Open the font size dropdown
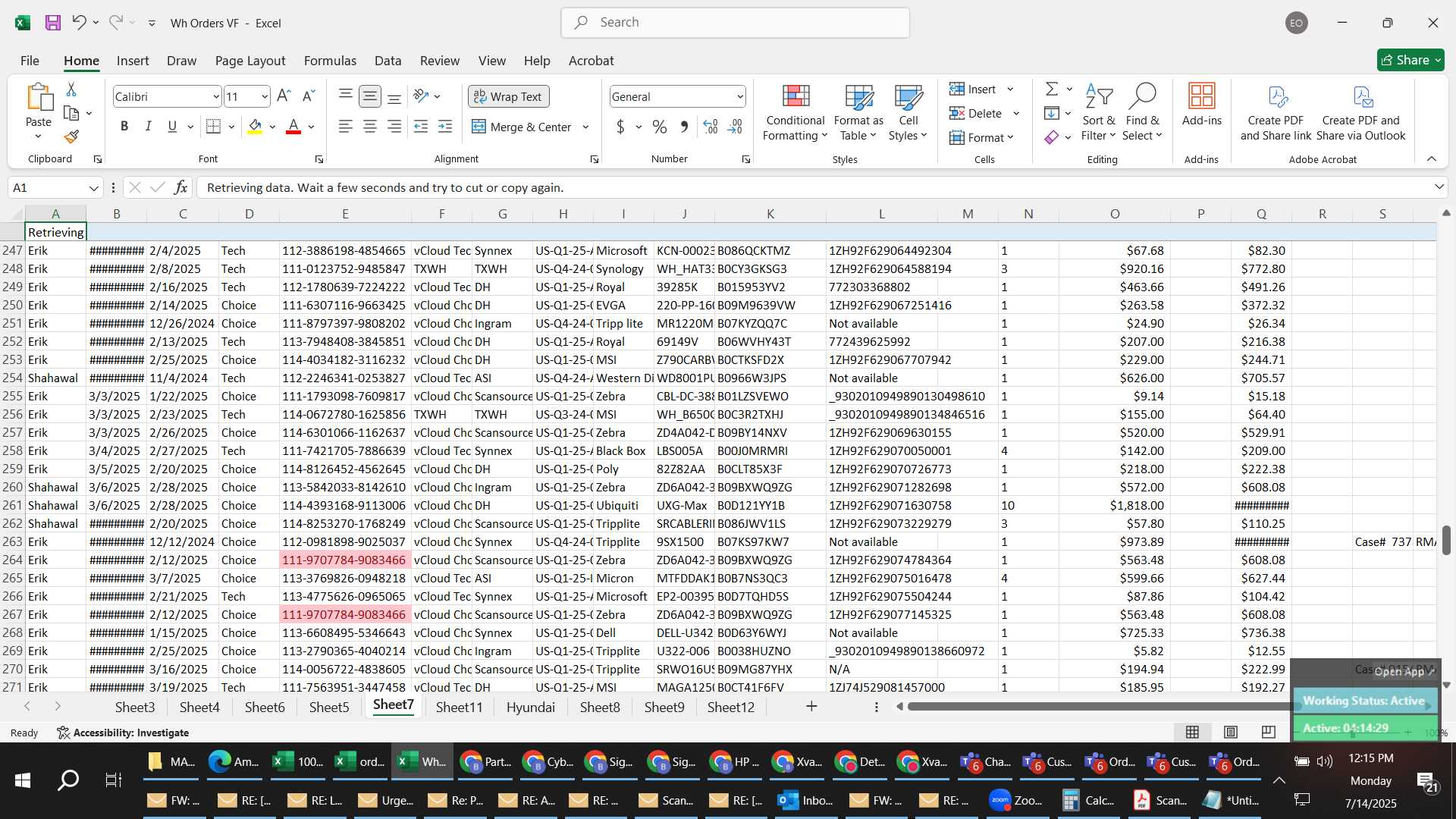 tap(265, 96)
